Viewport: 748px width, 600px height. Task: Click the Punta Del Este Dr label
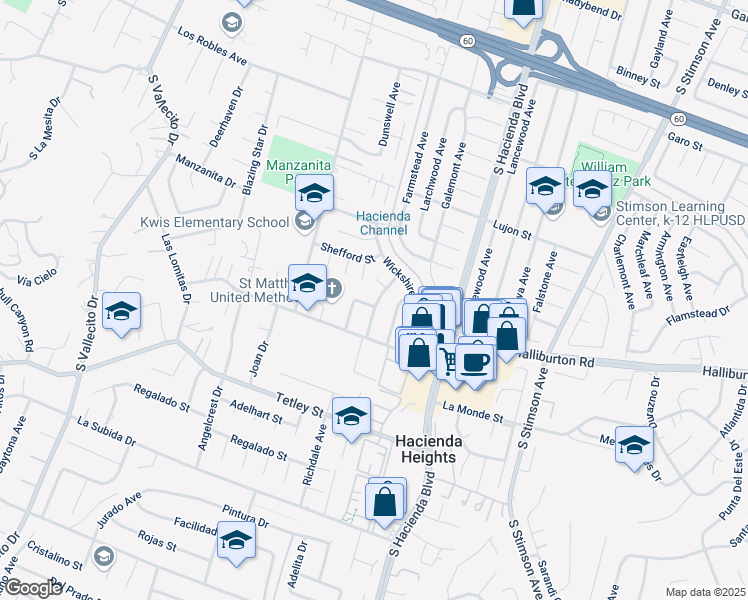(x=731, y=480)
